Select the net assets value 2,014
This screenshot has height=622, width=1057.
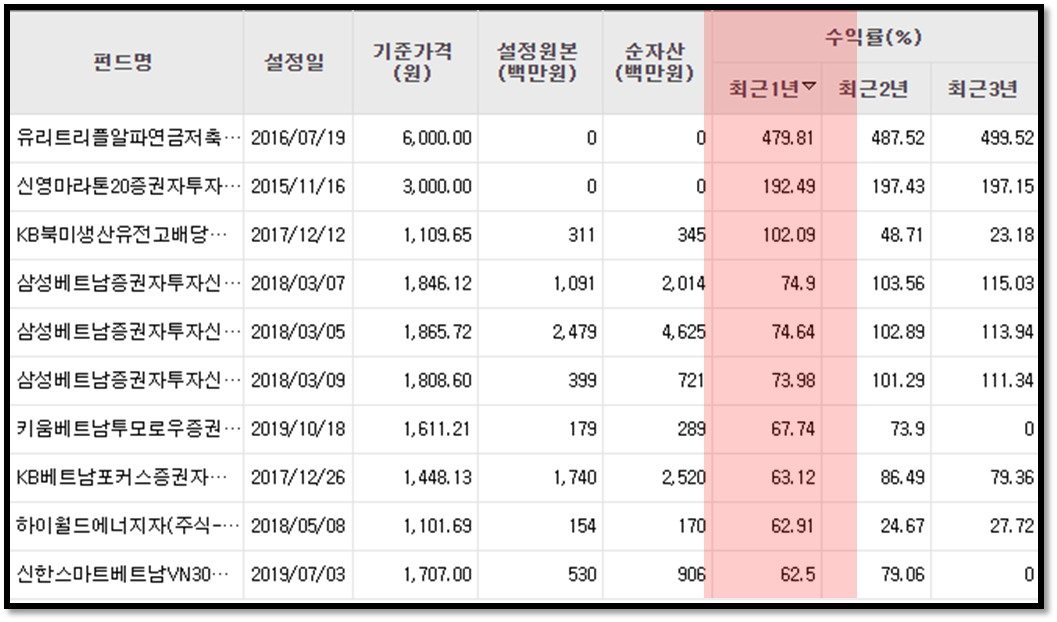click(x=684, y=284)
